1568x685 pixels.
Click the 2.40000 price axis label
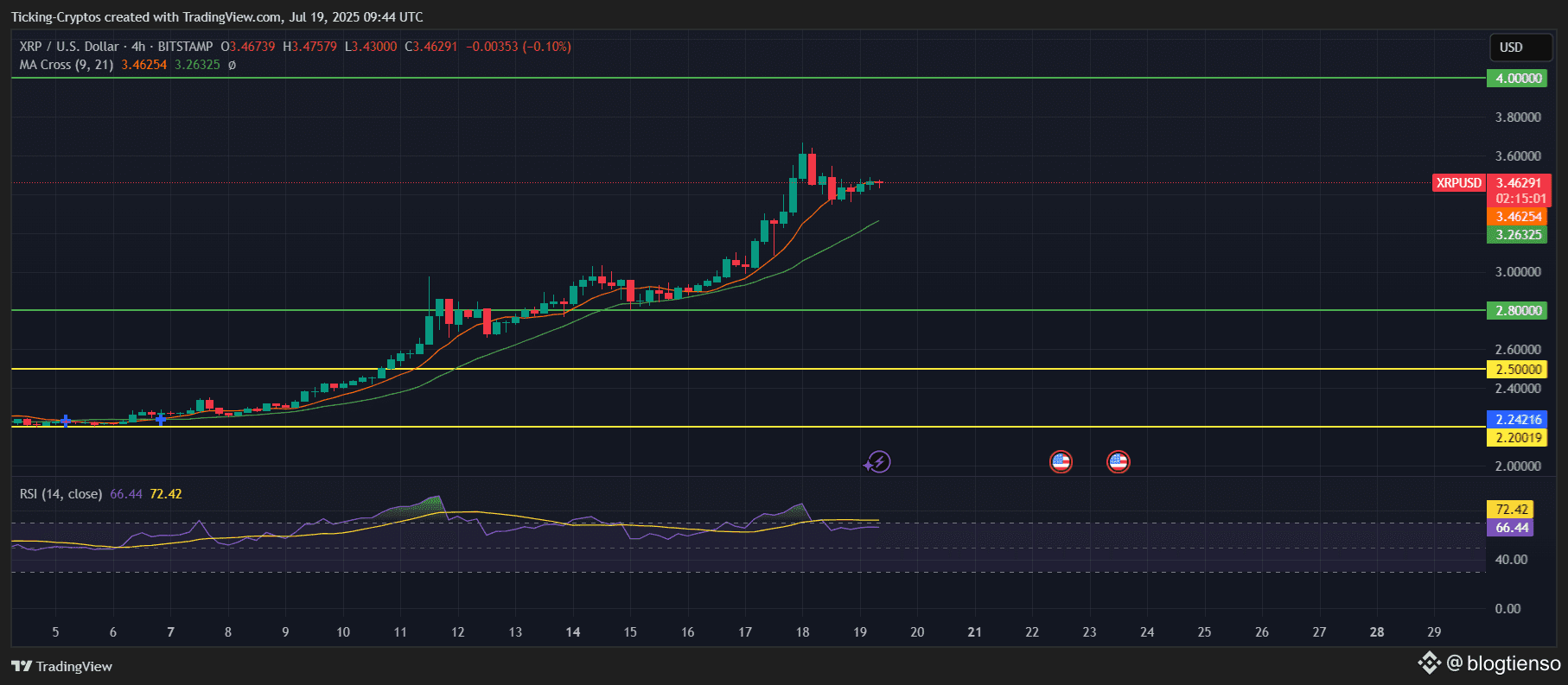1518,389
